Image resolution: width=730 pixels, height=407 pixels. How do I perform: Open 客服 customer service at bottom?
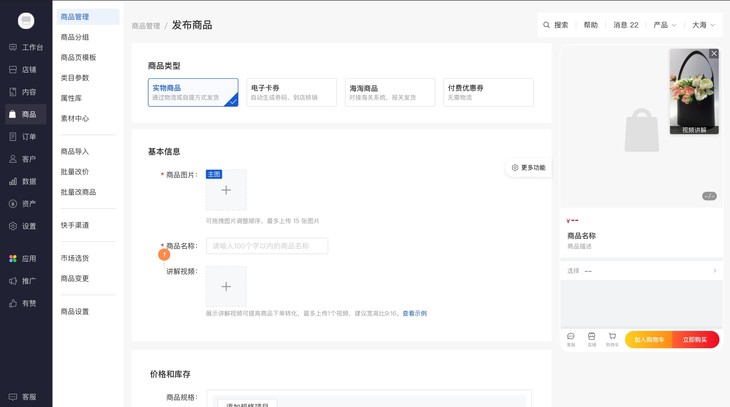(26, 397)
